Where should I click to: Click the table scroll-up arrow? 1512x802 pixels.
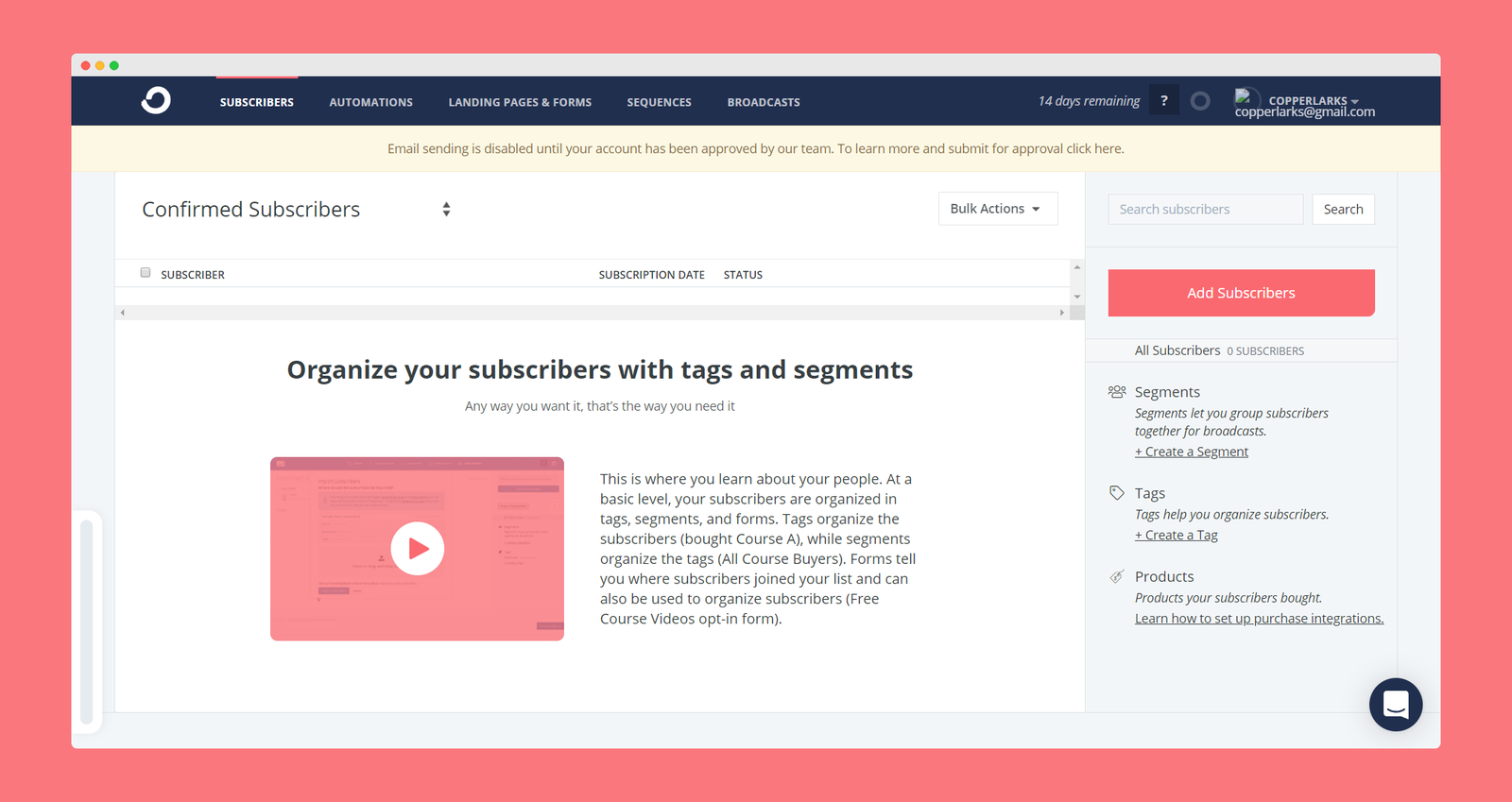1077,267
